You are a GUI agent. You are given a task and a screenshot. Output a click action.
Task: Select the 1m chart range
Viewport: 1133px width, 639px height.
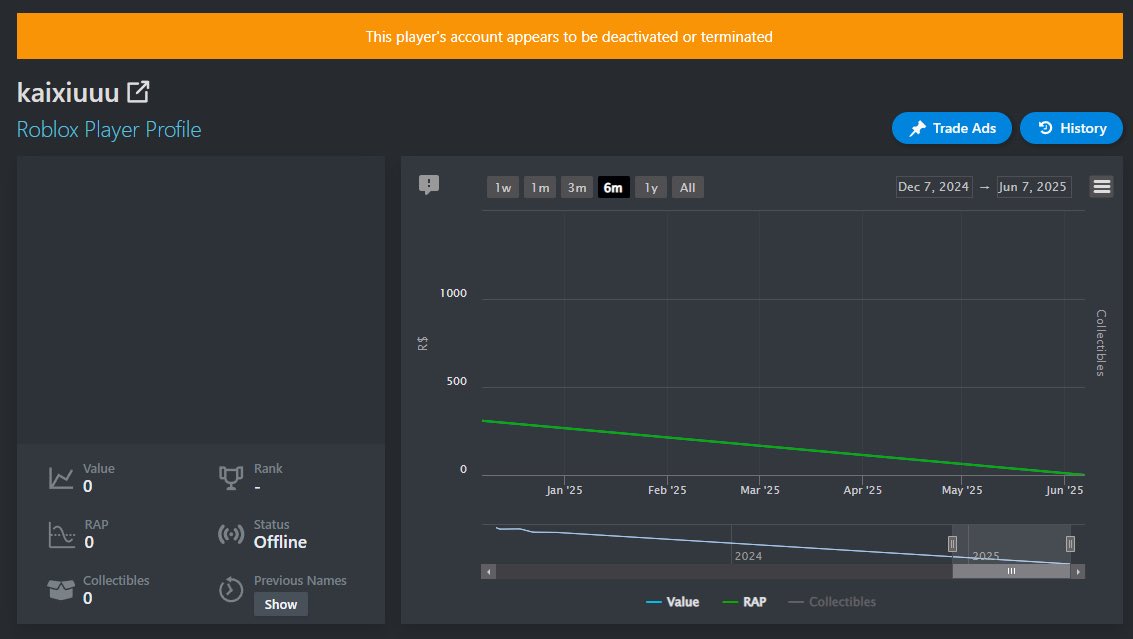click(540, 187)
